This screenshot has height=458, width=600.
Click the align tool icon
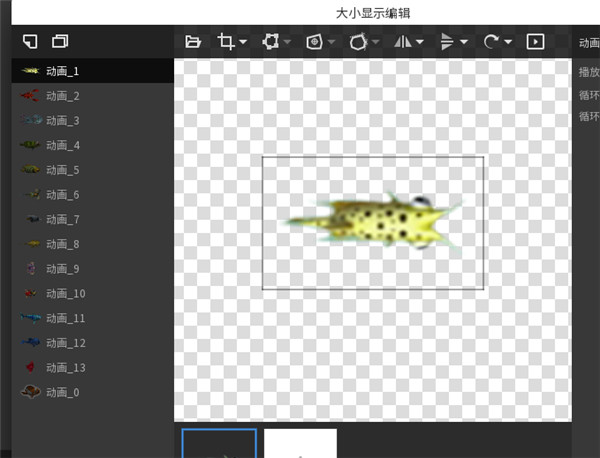point(447,41)
